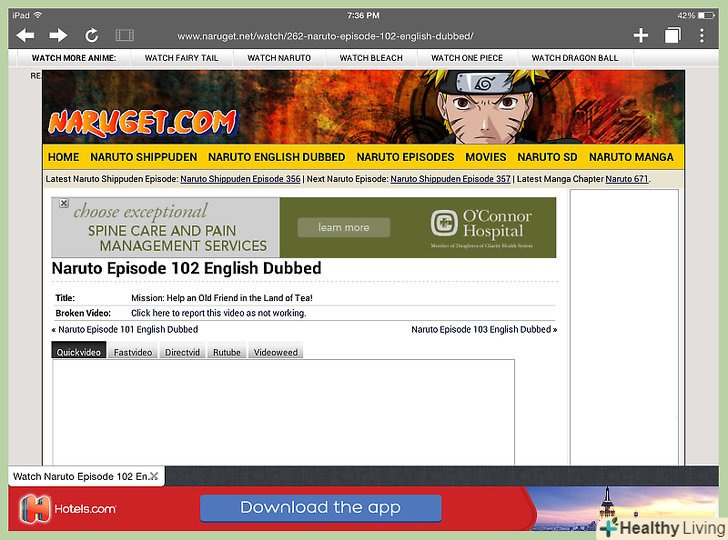728x540 pixels.
Task: Open Watch Bleach link
Action: coord(371,58)
